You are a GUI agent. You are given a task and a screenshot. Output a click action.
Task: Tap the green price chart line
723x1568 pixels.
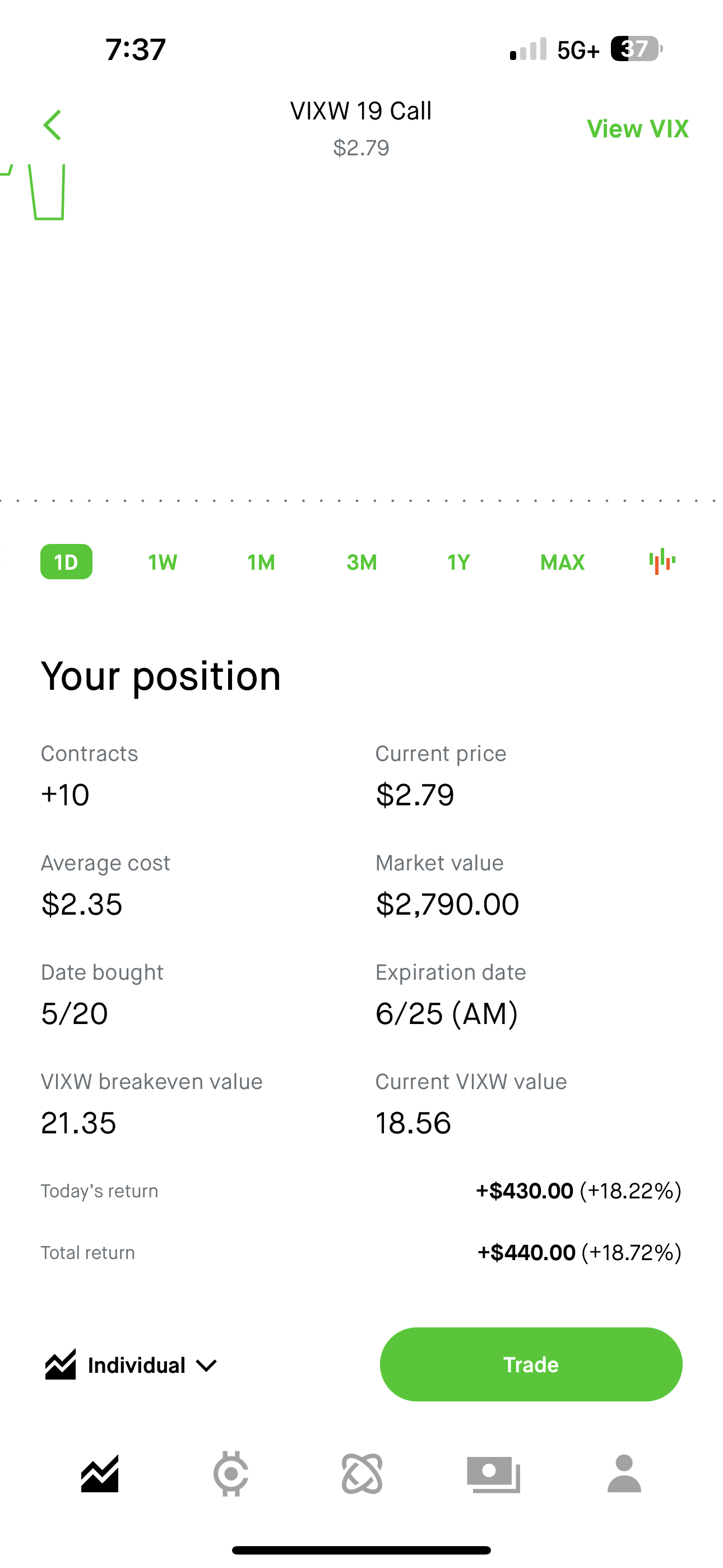48,216
